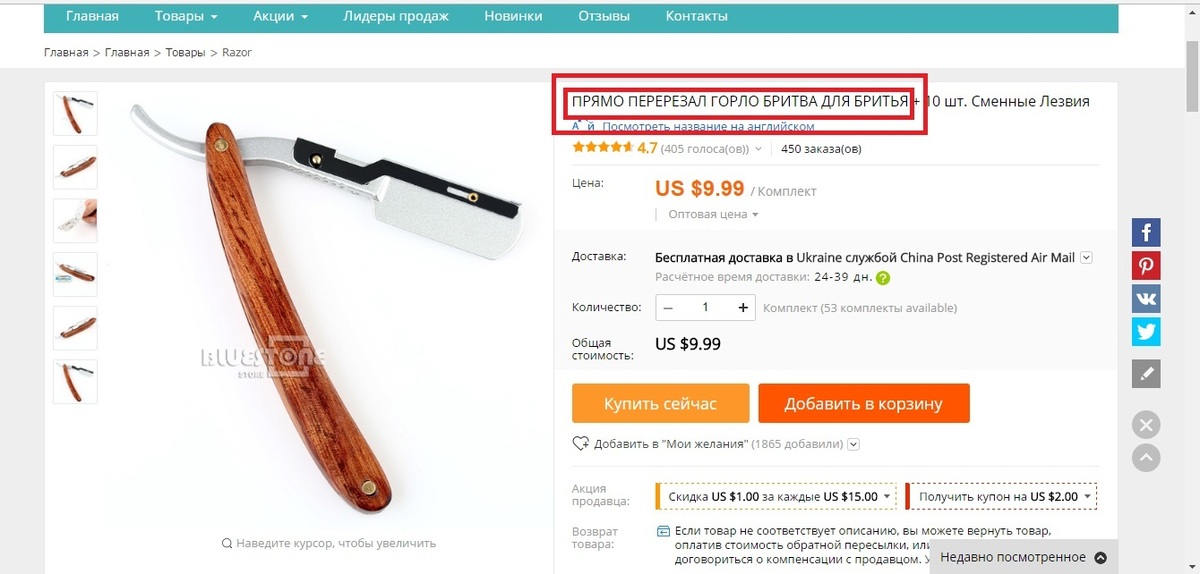Share the product on VK
The image size is (1200, 574).
click(1146, 299)
